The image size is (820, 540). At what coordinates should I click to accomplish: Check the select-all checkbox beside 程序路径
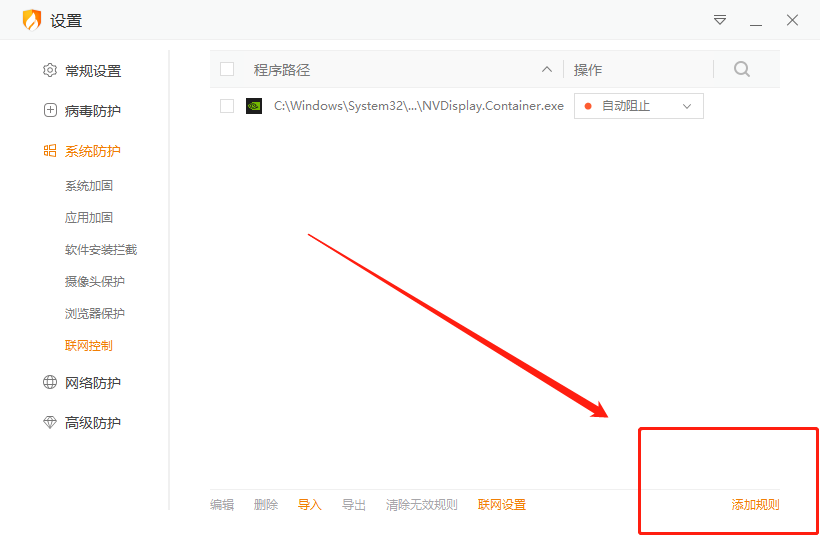tap(227, 69)
